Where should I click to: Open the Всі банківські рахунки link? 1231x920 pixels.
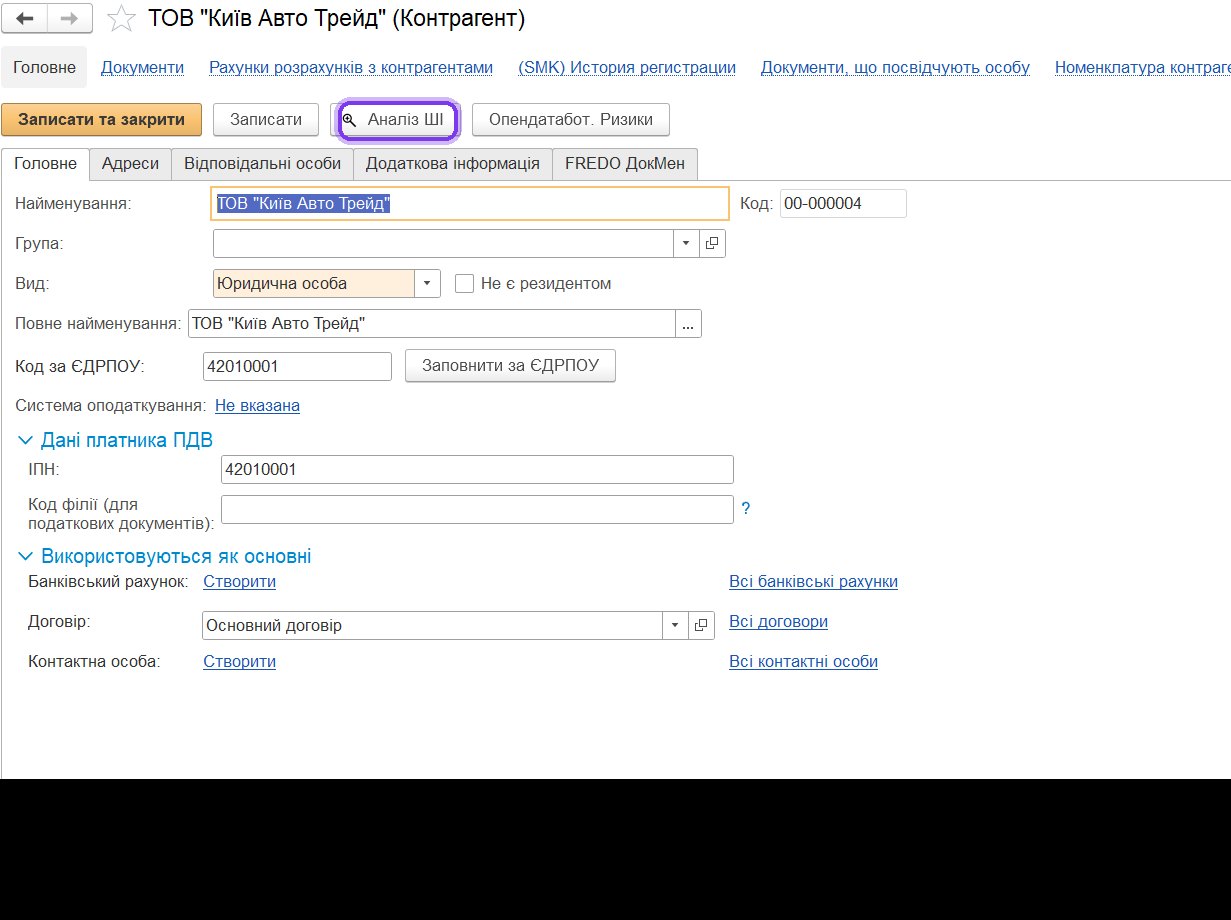click(813, 581)
